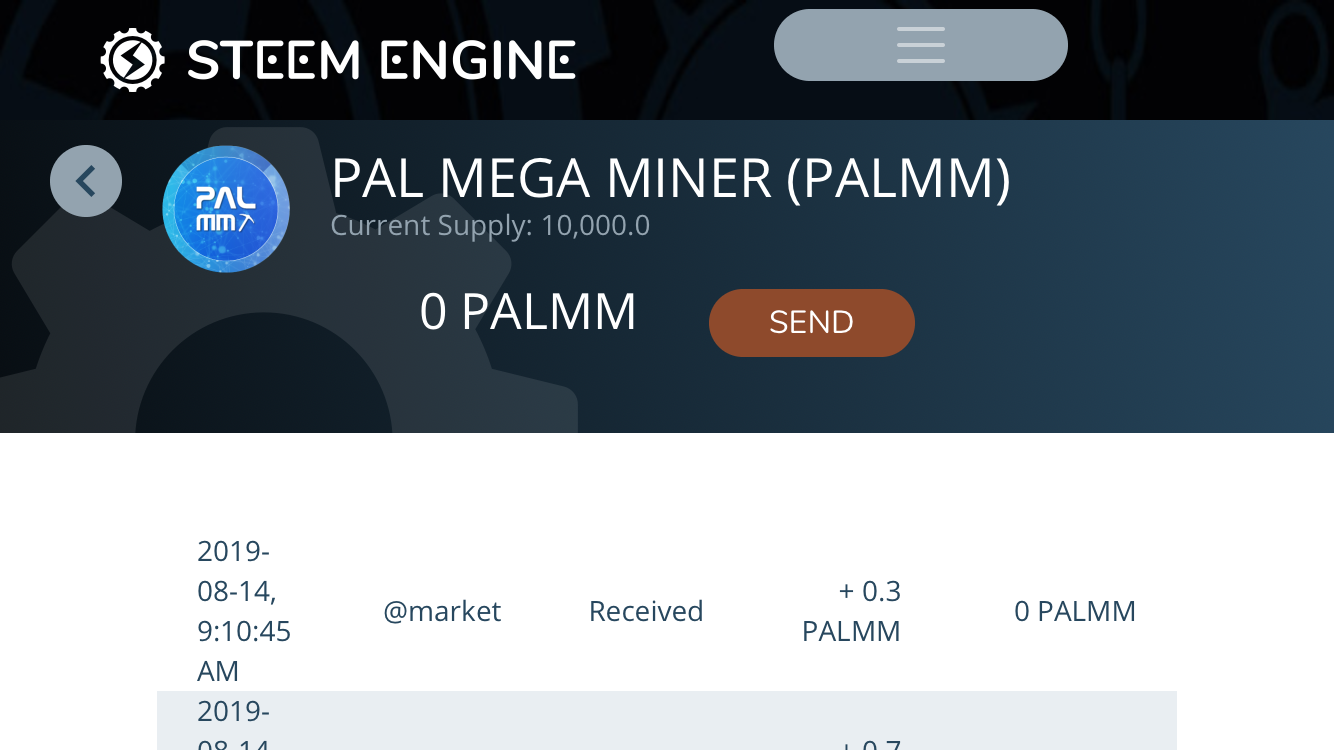Select the second shaded transaction row date

coord(234,727)
